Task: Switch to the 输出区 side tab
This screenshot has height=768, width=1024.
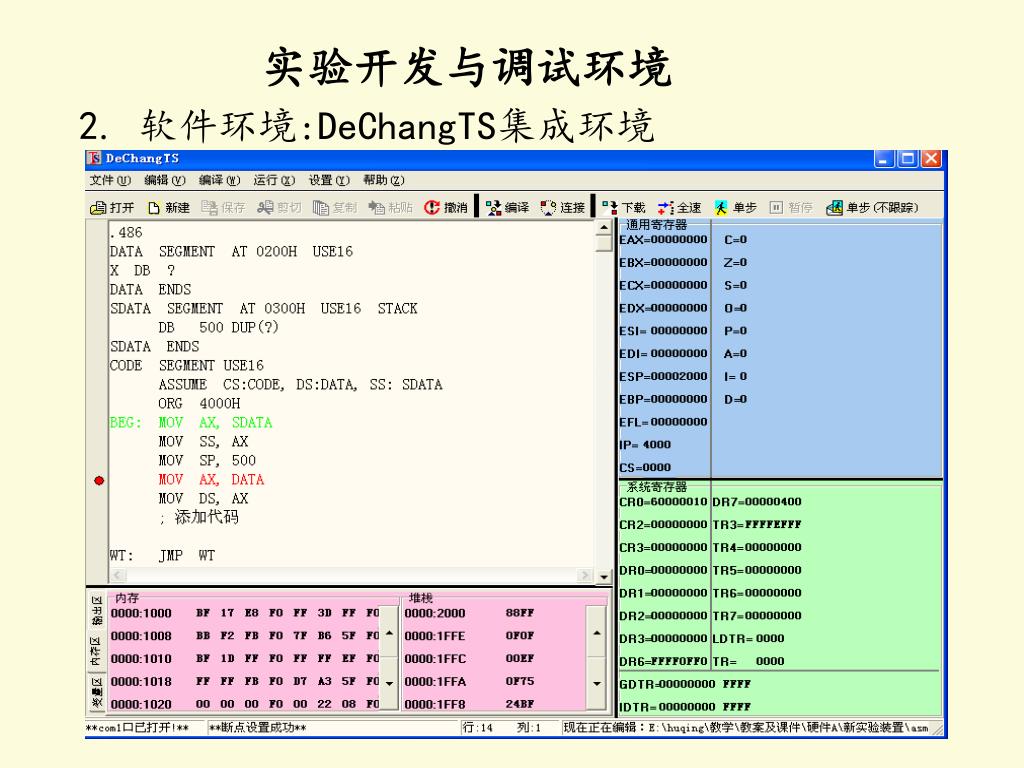Action: pos(97,611)
